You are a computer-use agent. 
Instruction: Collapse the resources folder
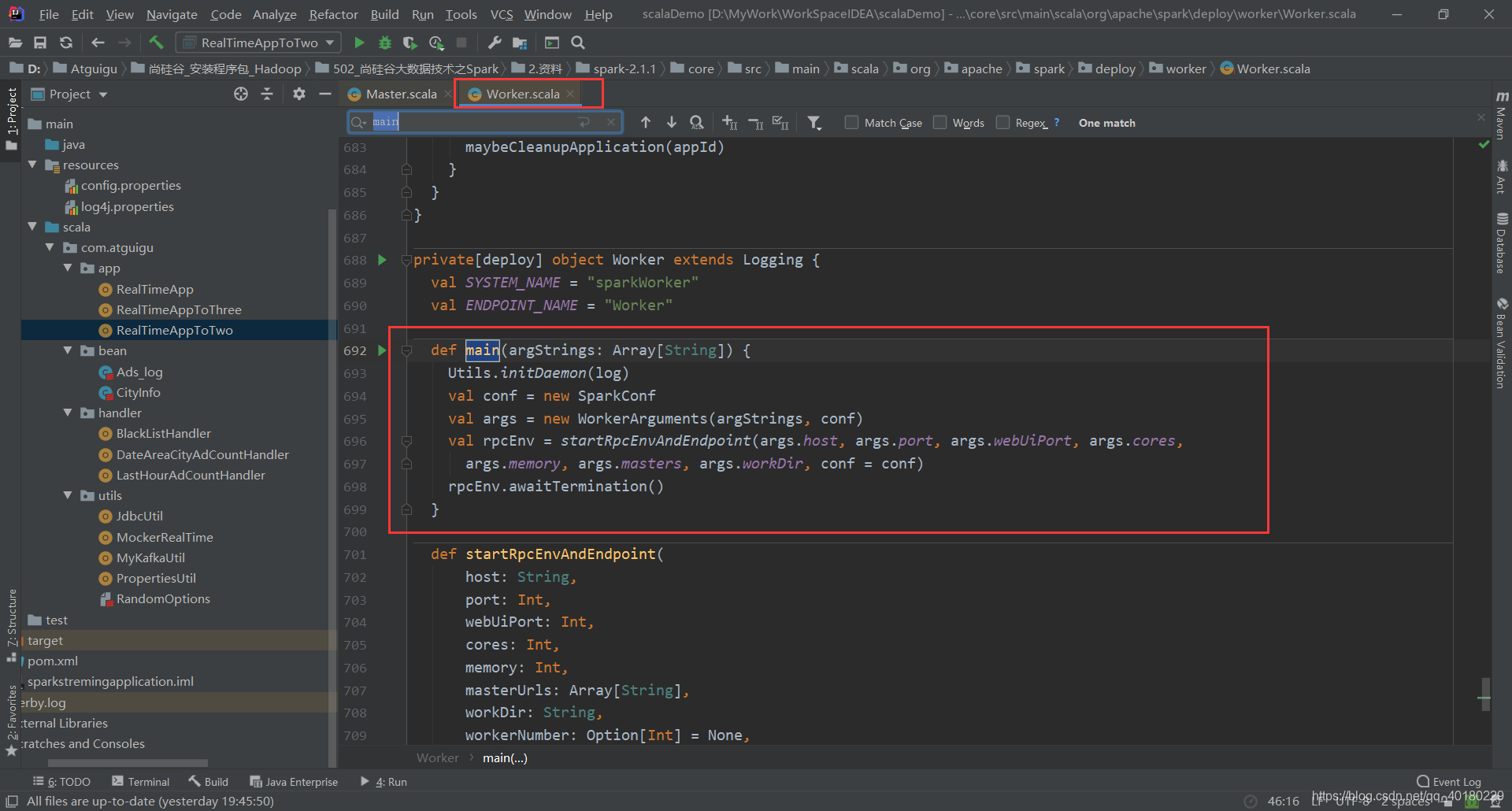click(32, 165)
